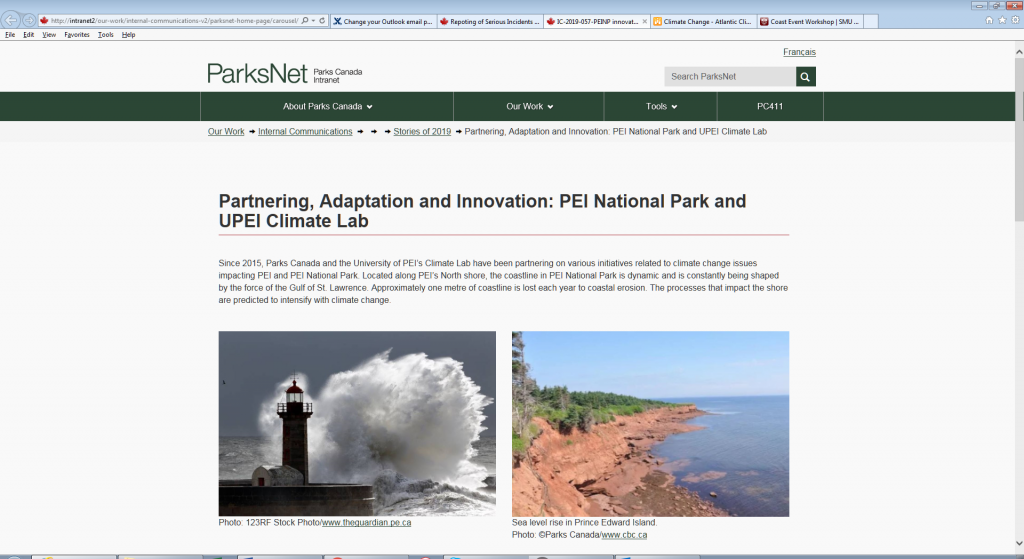Viewport: 1024px width, 559px height.
Task: Open the Favorites menu
Action: pyautogui.click(x=77, y=35)
